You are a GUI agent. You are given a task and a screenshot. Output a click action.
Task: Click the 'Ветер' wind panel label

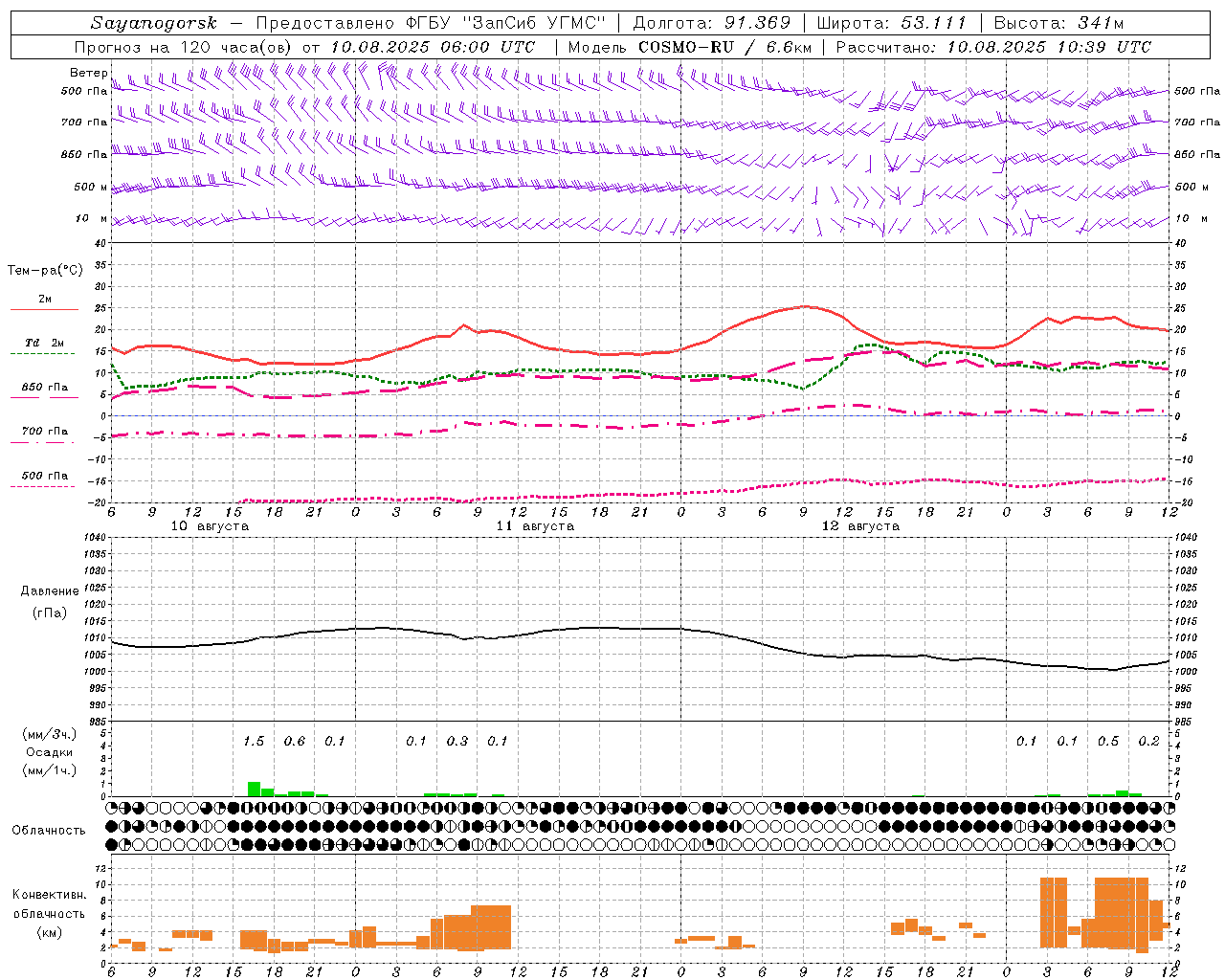tap(88, 73)
